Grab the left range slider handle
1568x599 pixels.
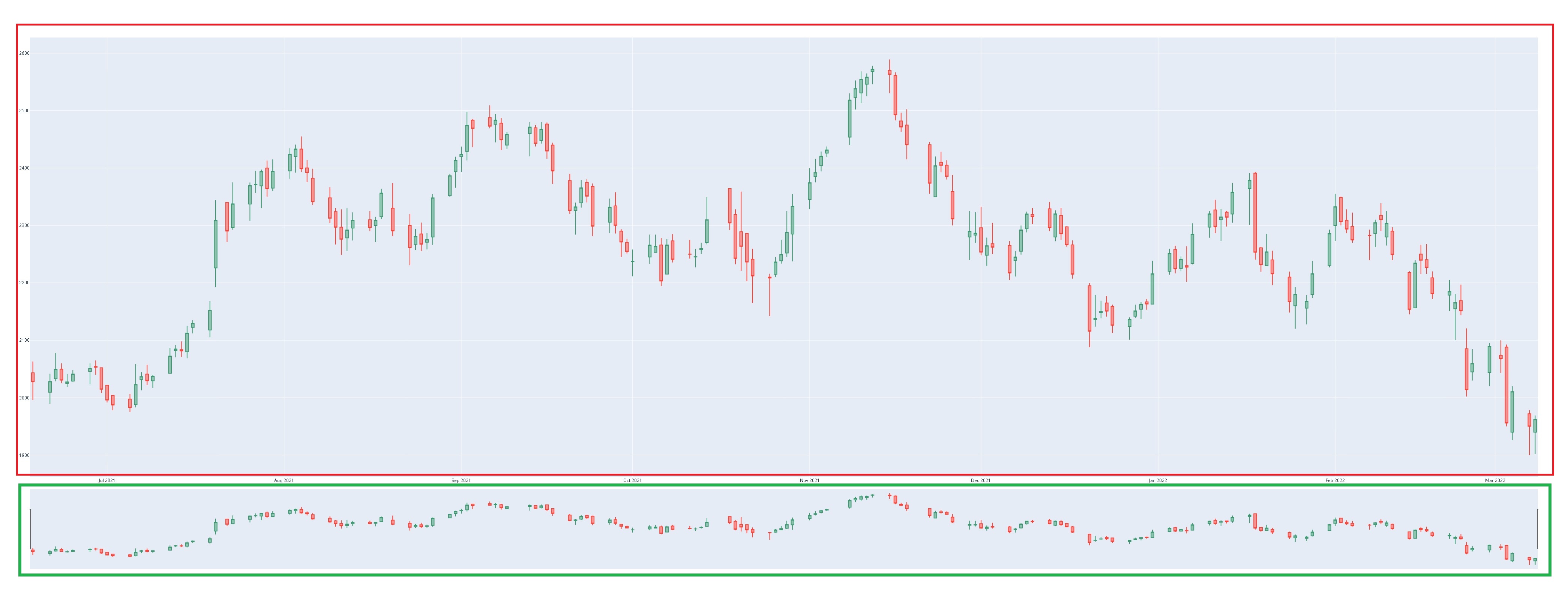coord(30,529)
